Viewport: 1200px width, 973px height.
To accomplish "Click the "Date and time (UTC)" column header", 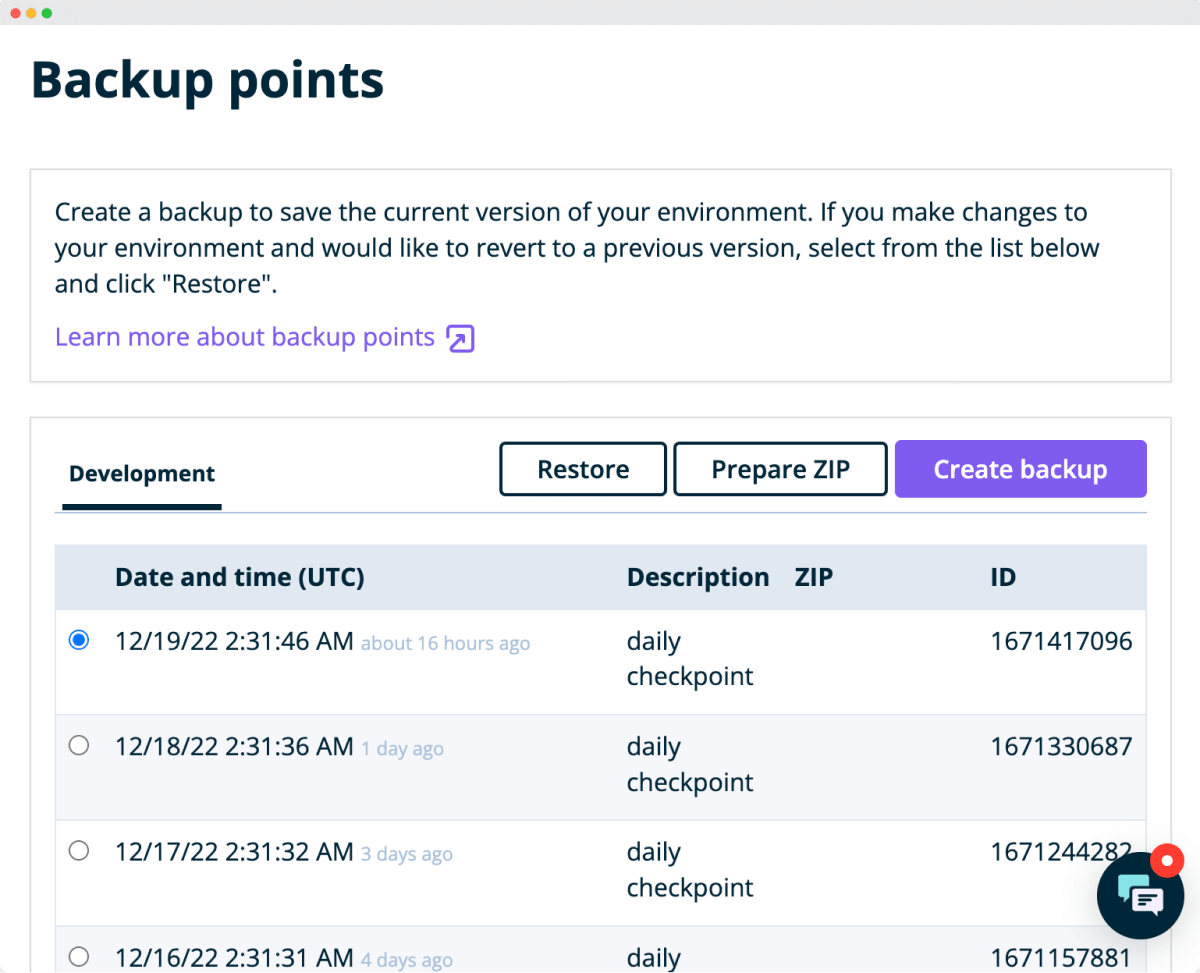I will pyautogui.click(x=239, y=577).
